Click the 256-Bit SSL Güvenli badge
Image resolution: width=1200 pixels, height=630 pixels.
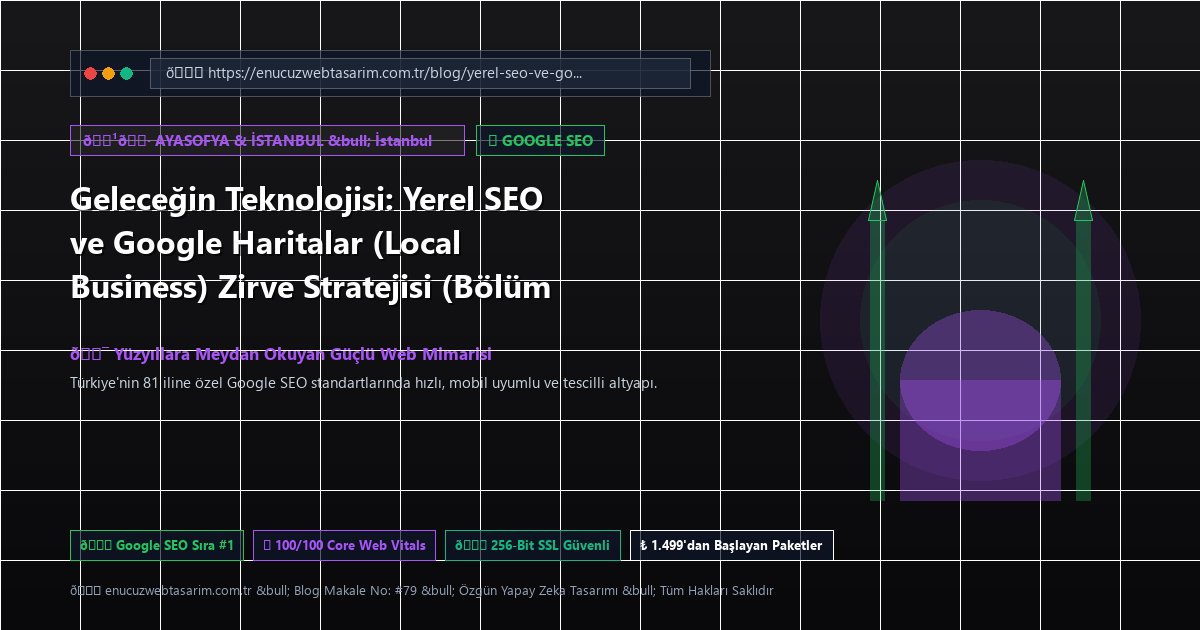532,545
